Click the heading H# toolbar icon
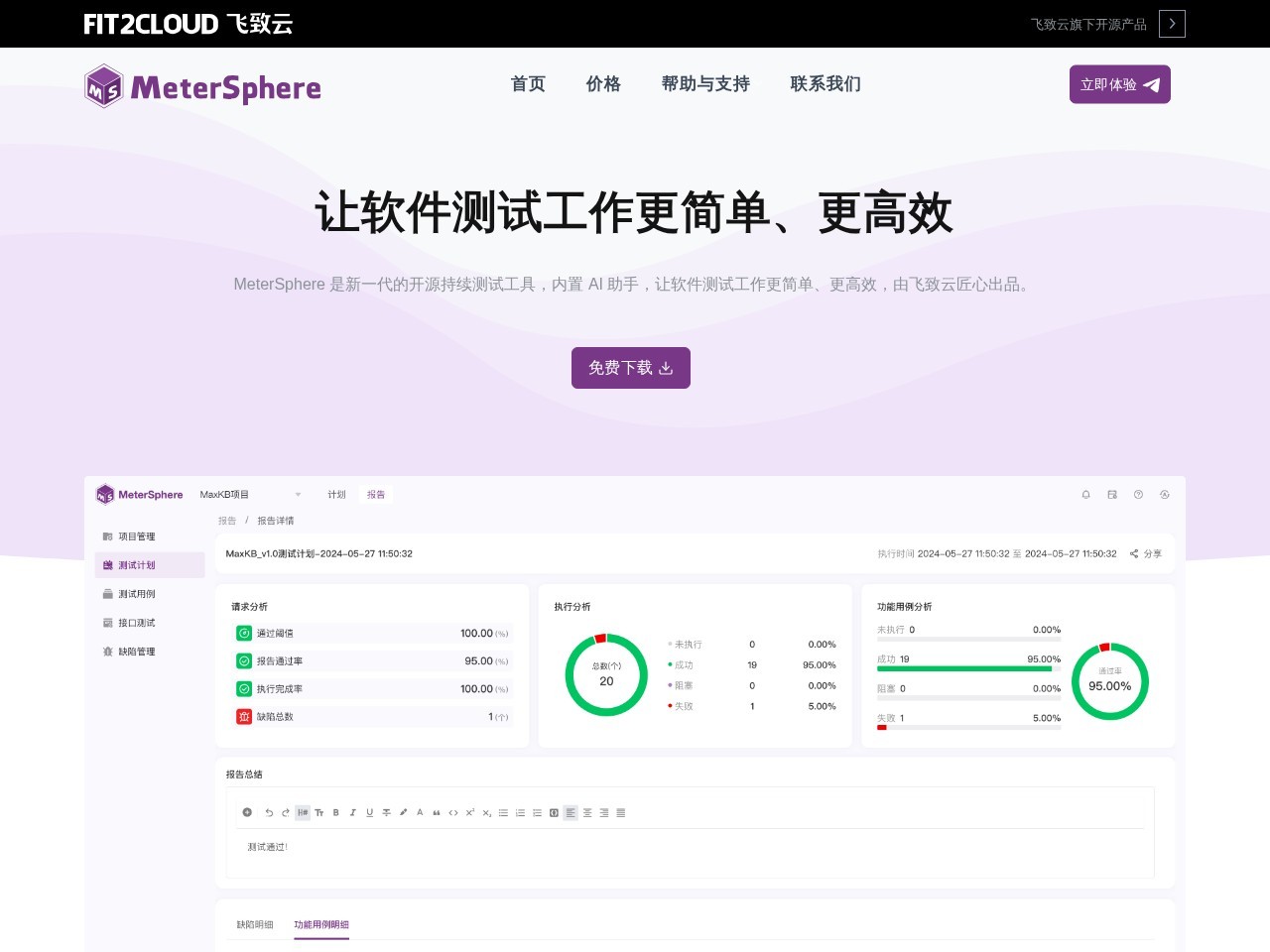Viewport: 1270px width, 952px height. tap(303, 812)
